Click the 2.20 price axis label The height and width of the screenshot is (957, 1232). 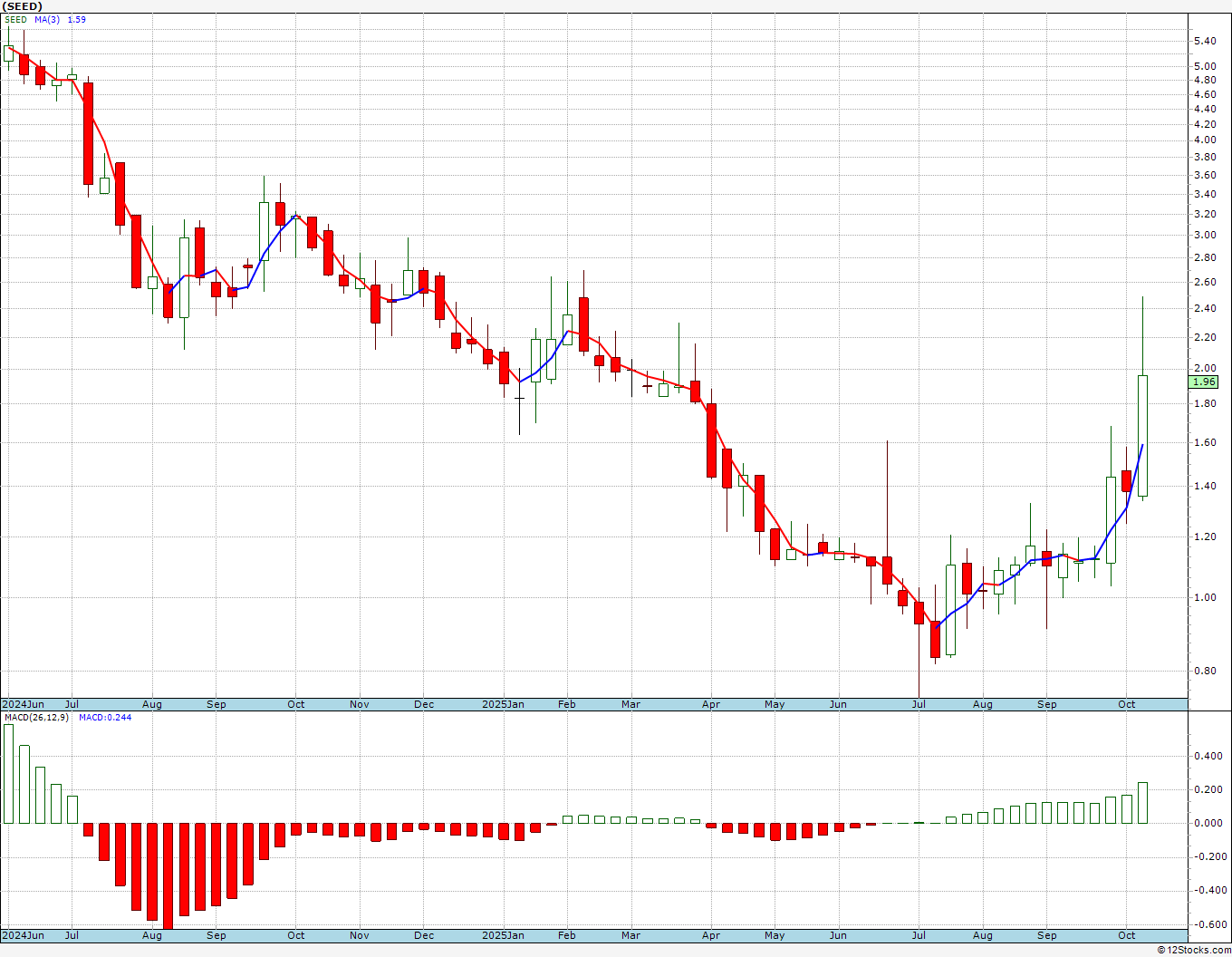click(x=1205, y=337)
